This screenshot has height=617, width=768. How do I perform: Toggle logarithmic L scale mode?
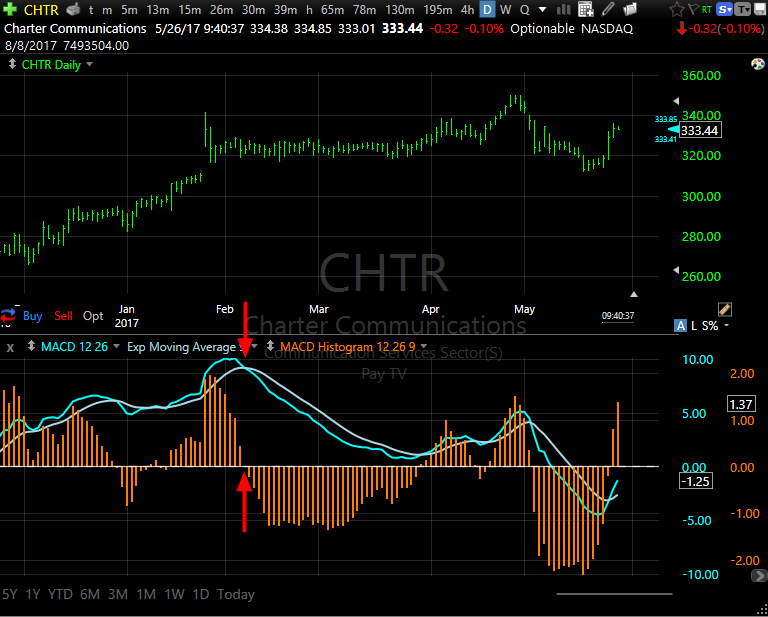coord(694,326)
